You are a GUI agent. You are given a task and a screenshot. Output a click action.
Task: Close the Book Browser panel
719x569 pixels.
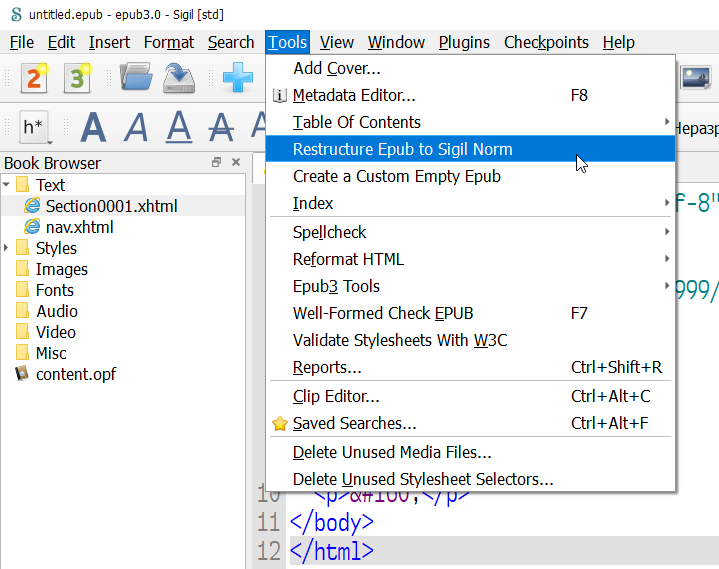point(236,162)
